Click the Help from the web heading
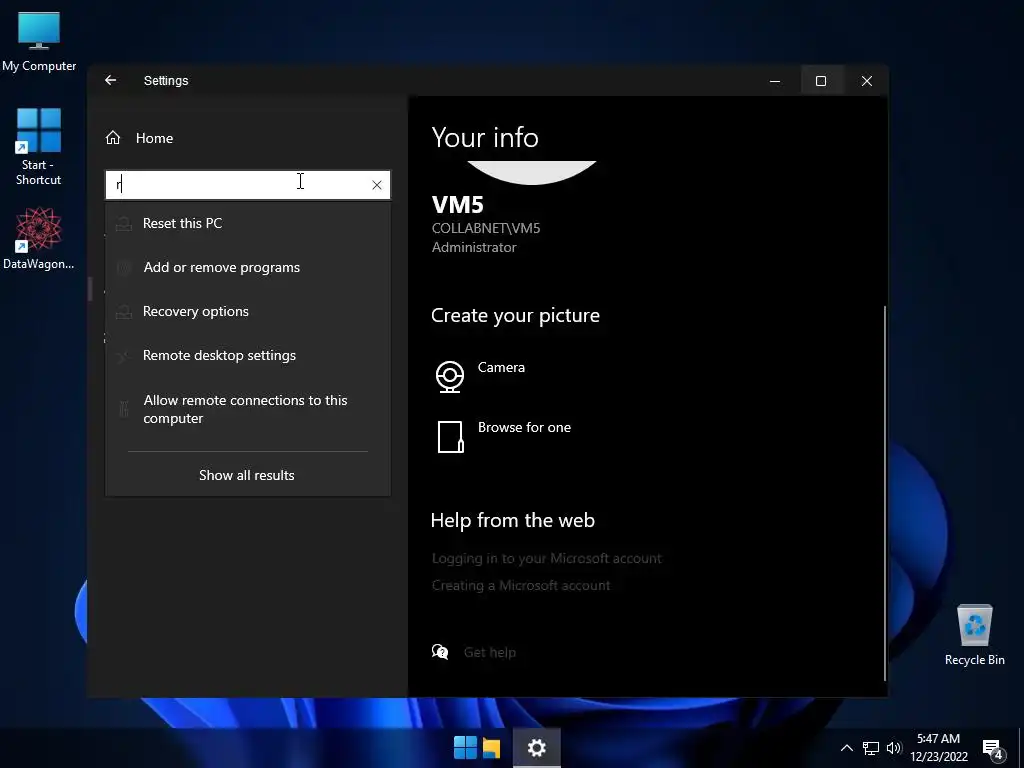This screenshot has height=768, width=1024. pyautogui.click(x=513, y=520)
